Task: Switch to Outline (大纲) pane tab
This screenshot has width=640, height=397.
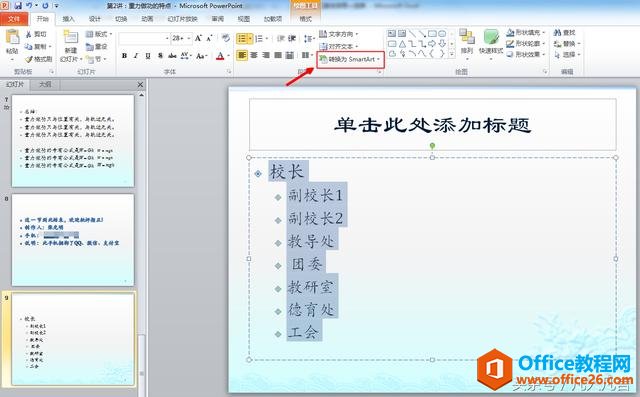Action: click(45, 84)
